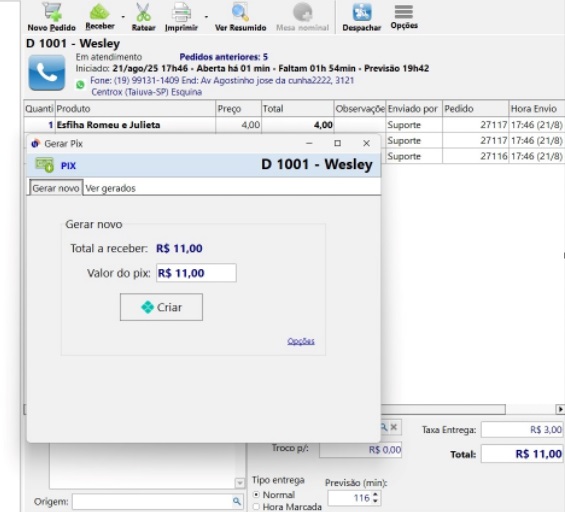This screenshot has width=565, height=512.
Task: Click the PIX money icon in dialog header
Action: tap(45, 165)
